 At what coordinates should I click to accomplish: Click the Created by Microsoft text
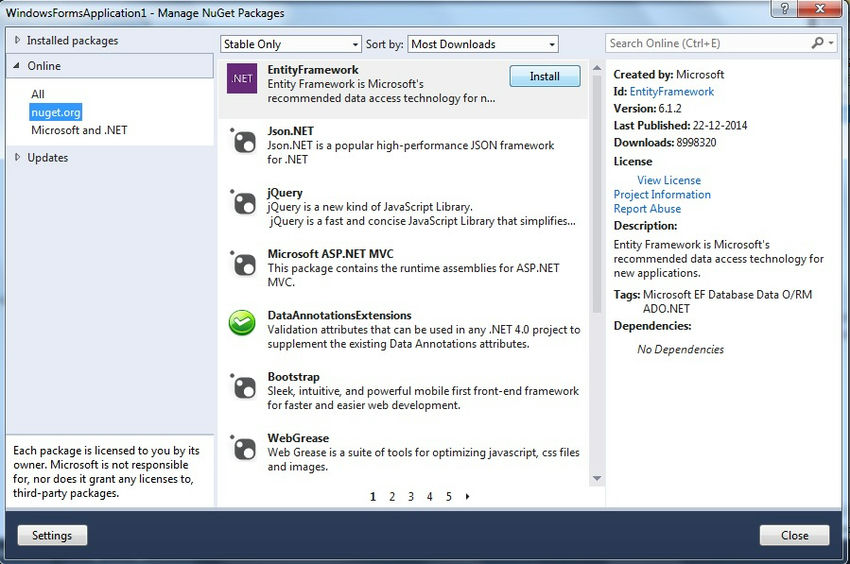tap(668, 74)
